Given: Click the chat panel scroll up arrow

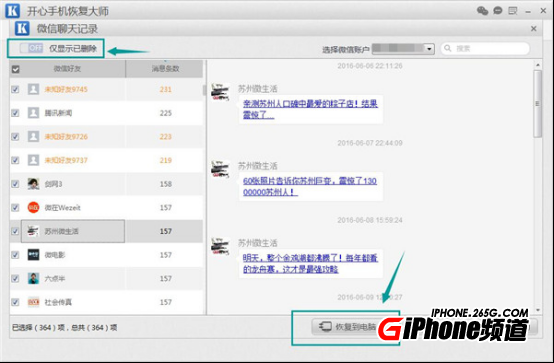Looking at the screenshot, I should (538, 65).
